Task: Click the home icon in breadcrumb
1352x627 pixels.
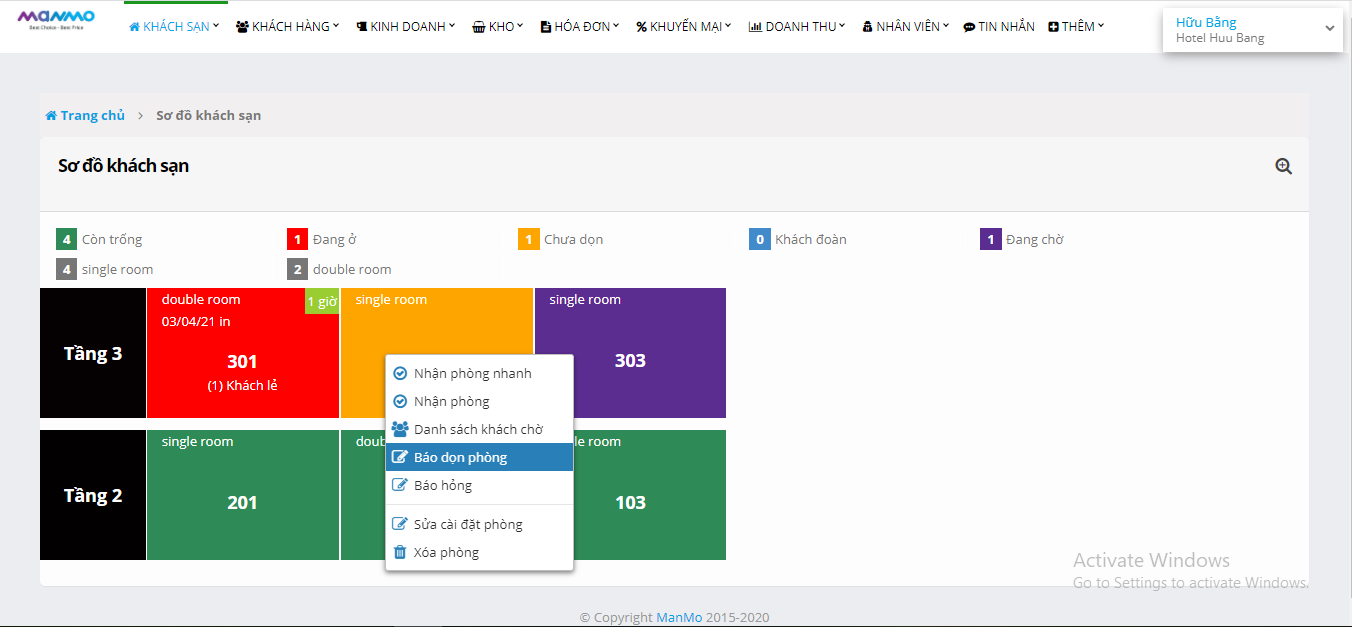Action: click(51, 116)
